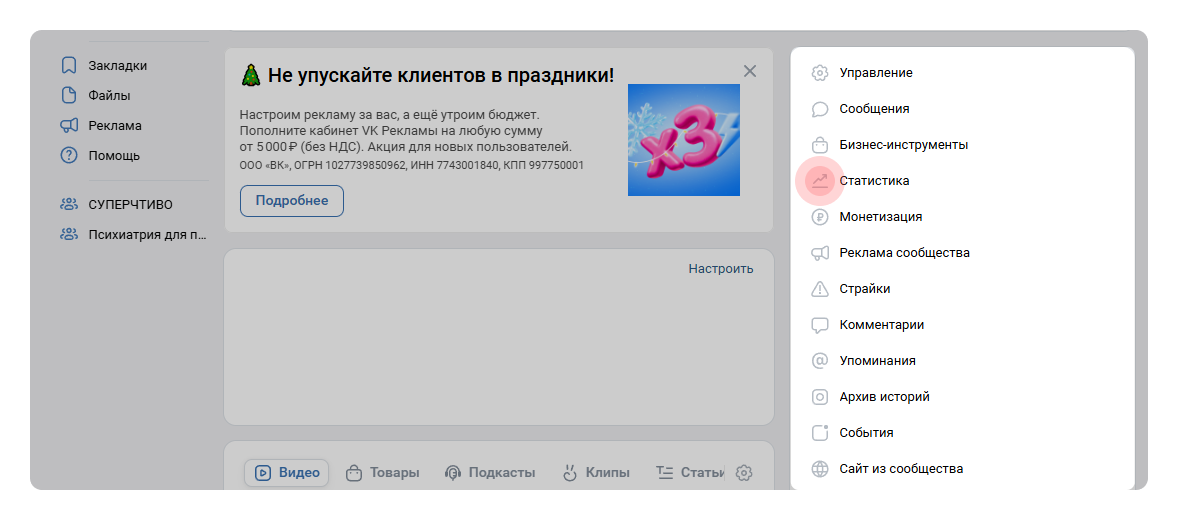Click the Страйки warning triangle icon
Viewport: 1178px width, 520px height.
pyautogui.click(x=820, y=289)
